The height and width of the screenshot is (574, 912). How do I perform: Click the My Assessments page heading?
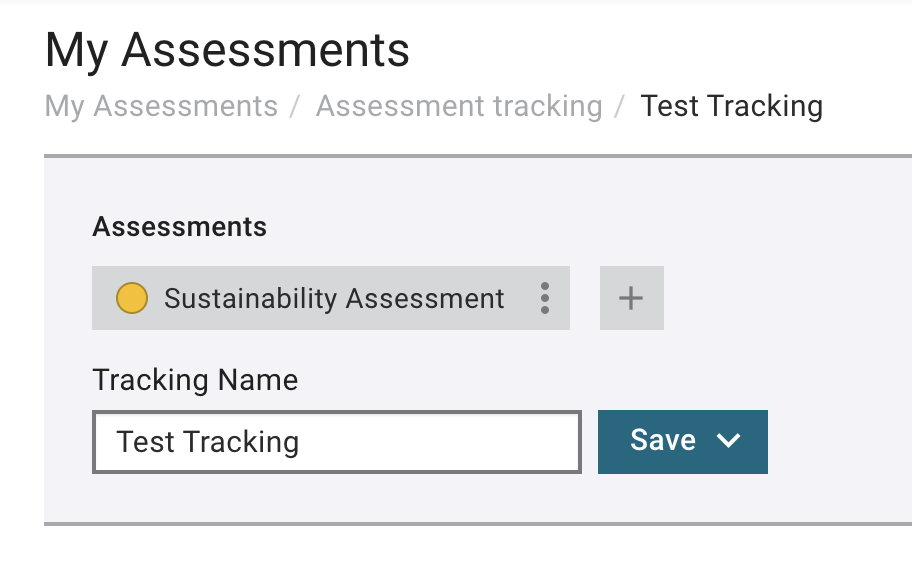pos(227,51)
